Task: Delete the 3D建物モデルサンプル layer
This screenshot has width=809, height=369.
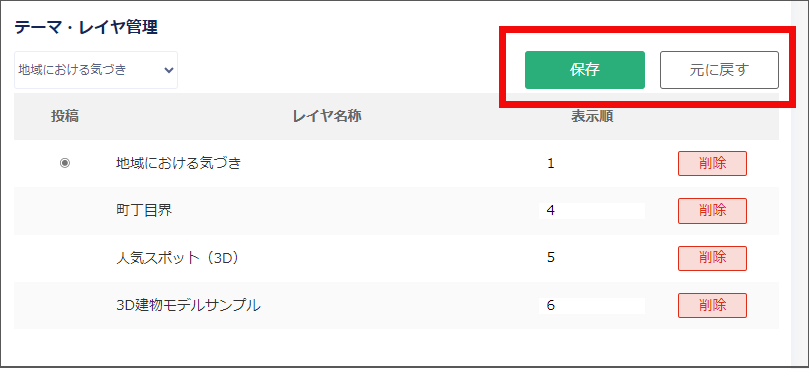Action: [x=712, y=306]
